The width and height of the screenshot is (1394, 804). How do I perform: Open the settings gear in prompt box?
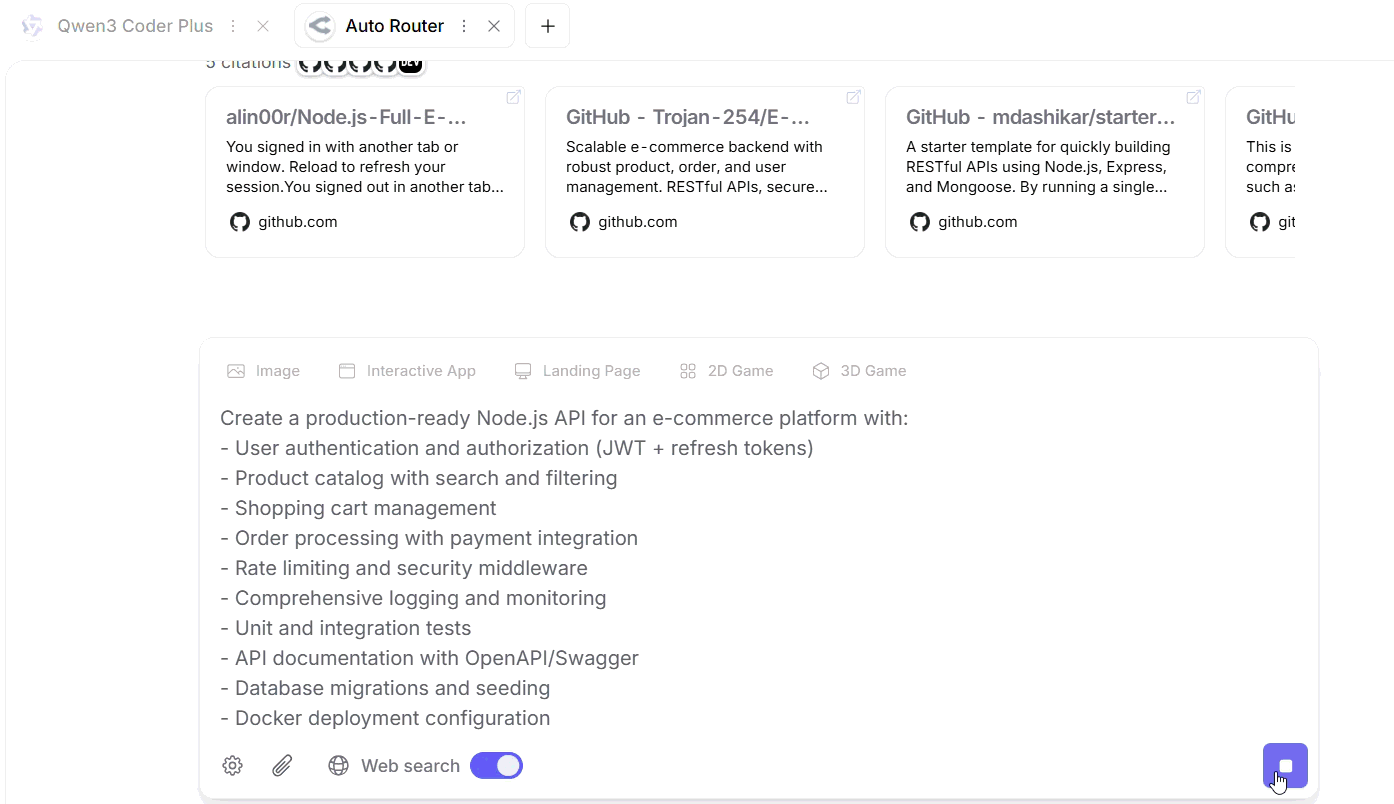point(232,766)
